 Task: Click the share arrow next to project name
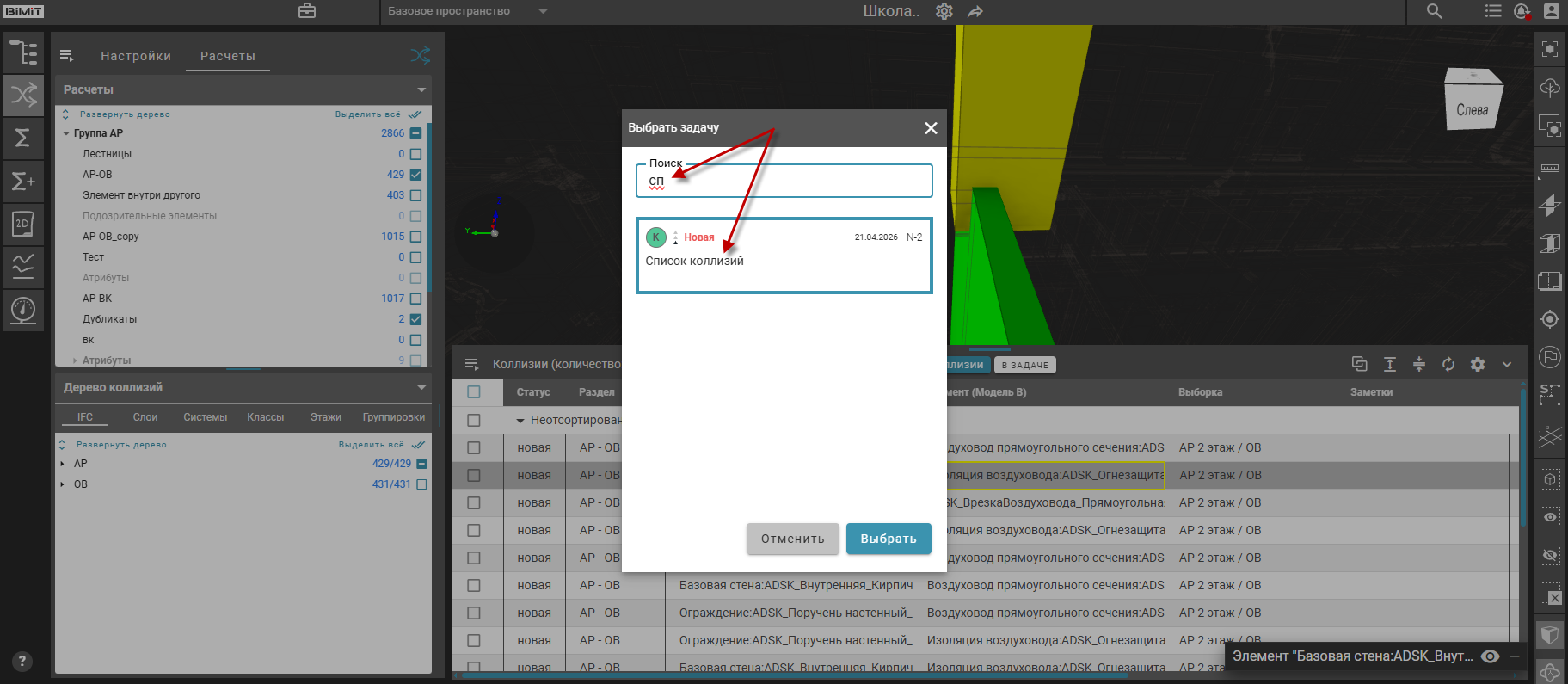tap(975, 11)
